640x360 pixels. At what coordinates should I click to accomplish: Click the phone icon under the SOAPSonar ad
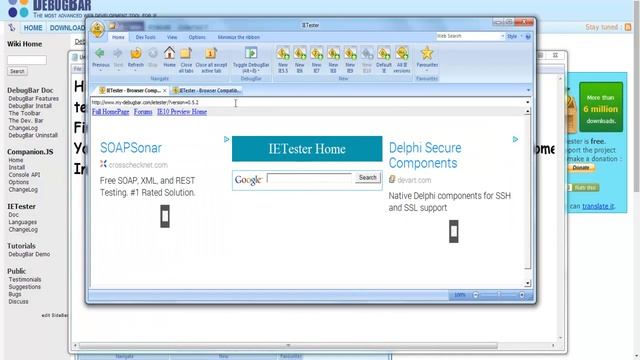point(165,216)
